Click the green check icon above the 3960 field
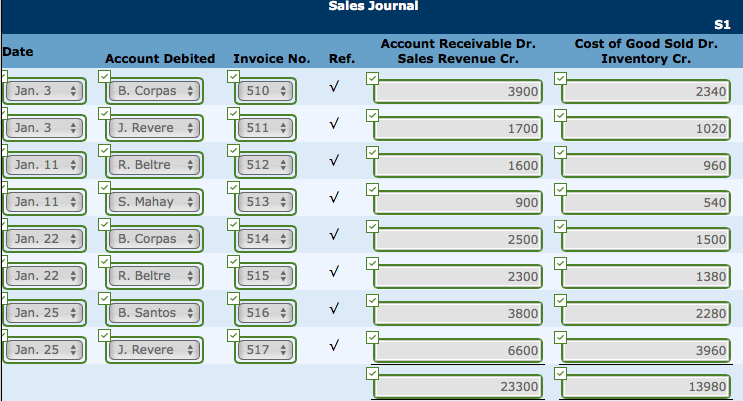 561,337
